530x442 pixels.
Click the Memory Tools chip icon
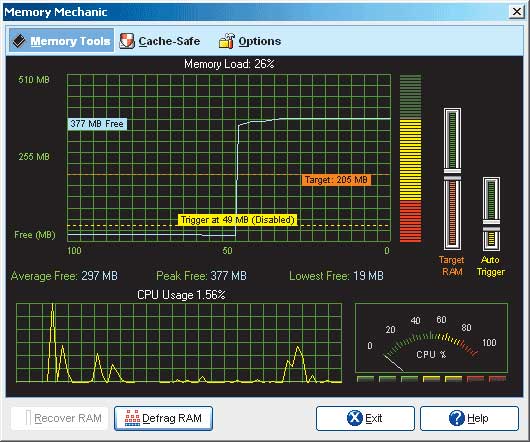[19, 41]
